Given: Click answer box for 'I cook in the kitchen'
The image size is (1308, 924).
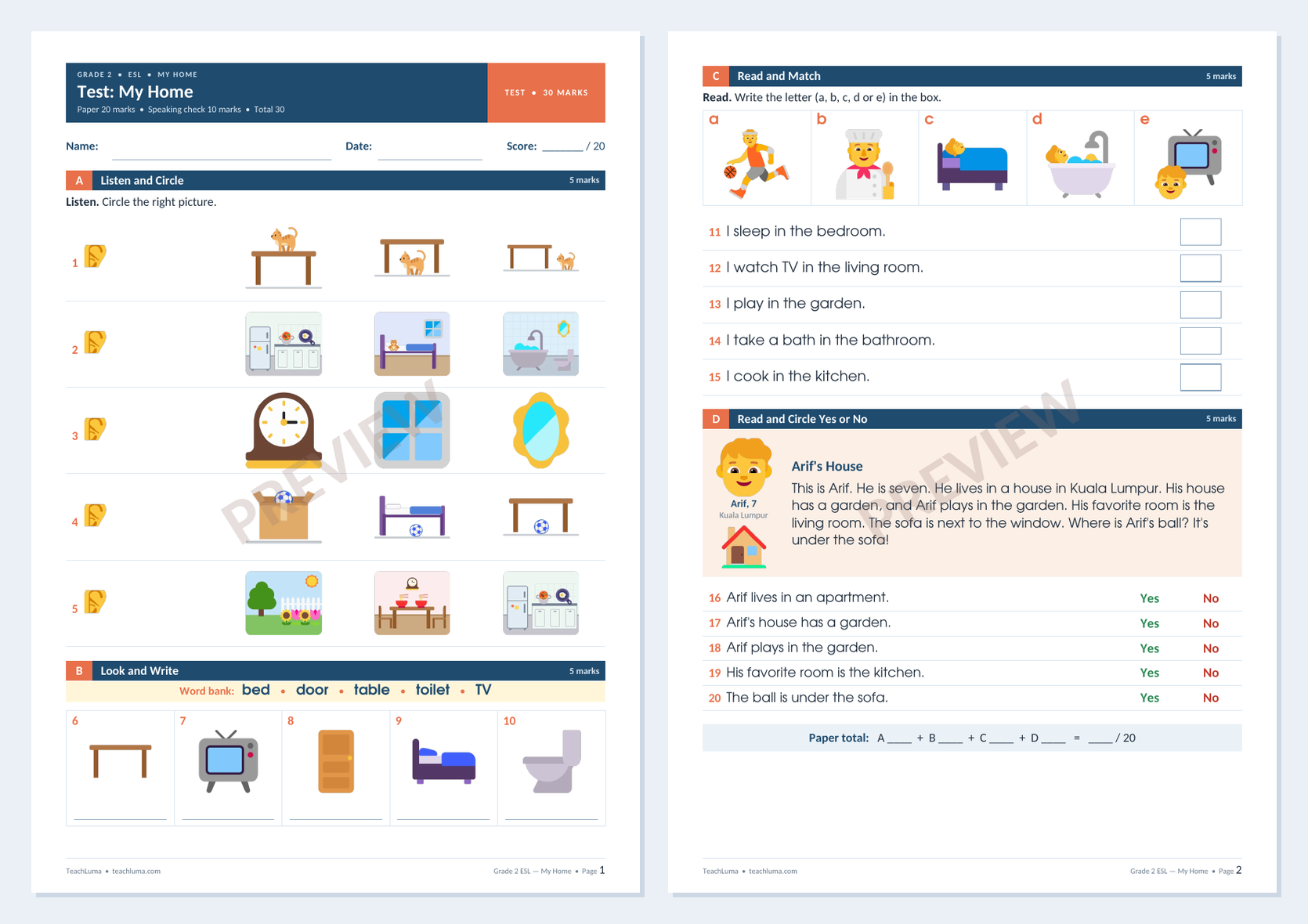Looking at the screenshot, I should point(1201,377).
